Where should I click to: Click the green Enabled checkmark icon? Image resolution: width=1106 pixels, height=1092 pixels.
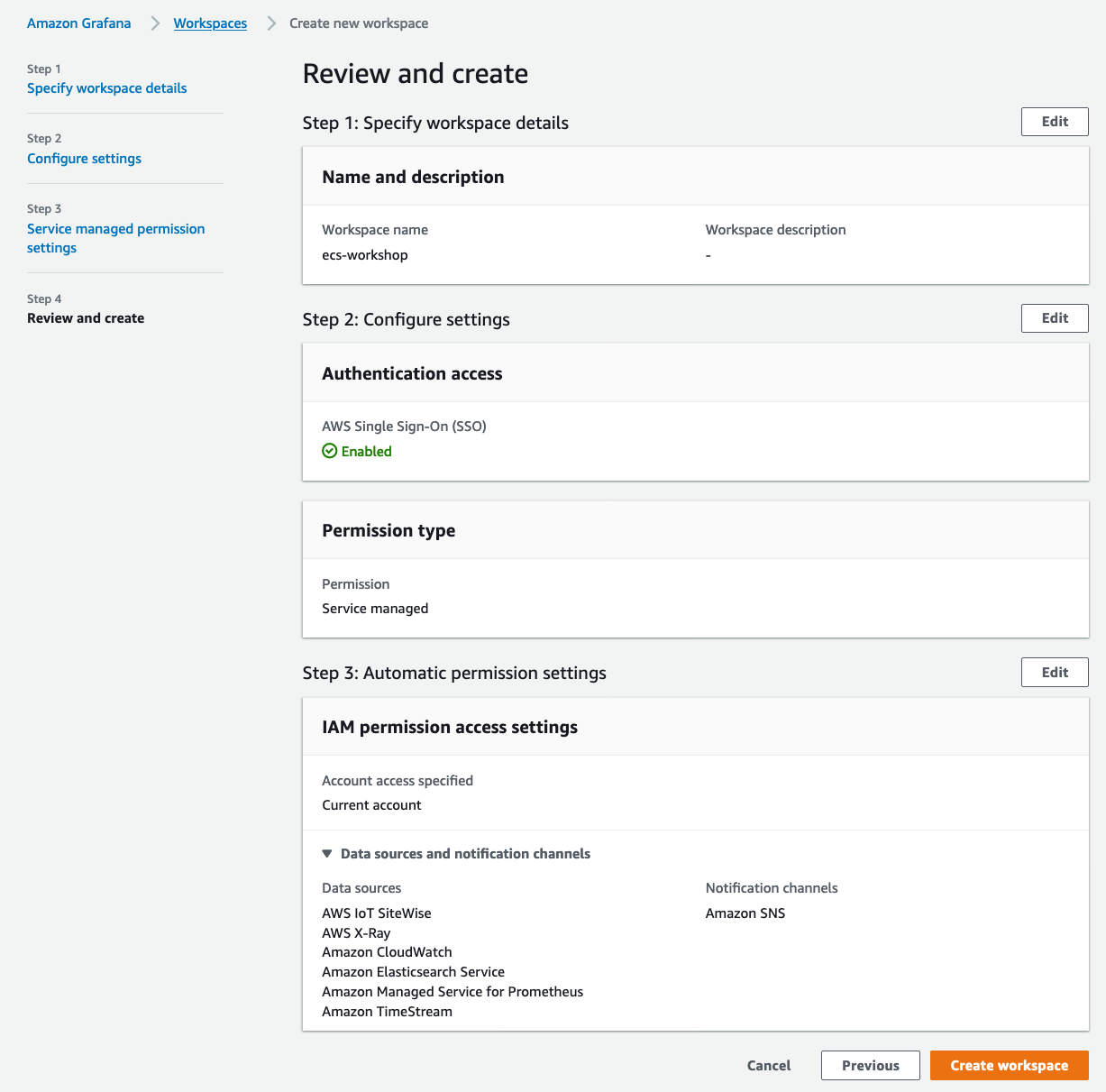[330, 452]
